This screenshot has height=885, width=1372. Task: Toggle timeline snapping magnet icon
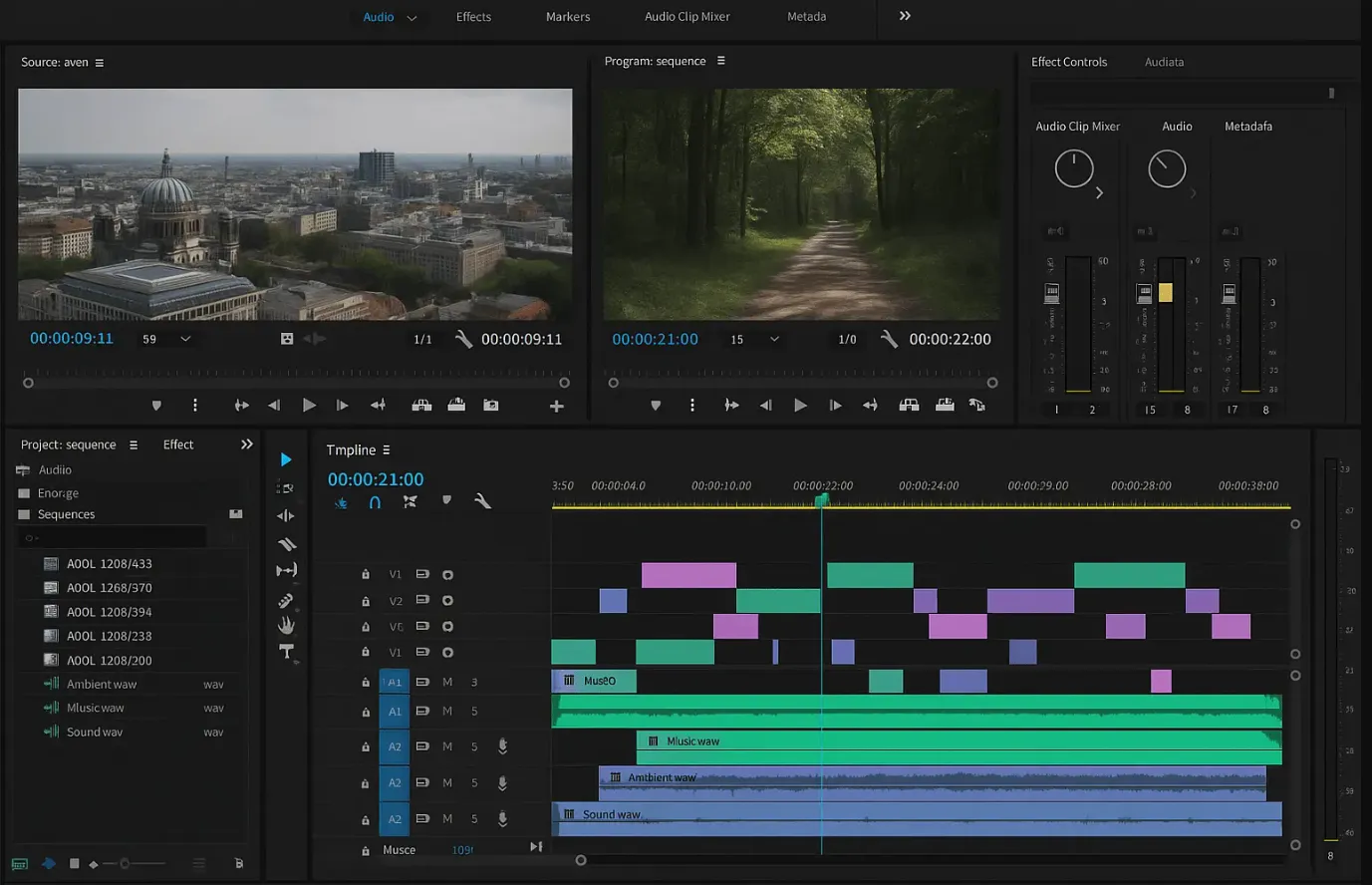coord(375,502)
